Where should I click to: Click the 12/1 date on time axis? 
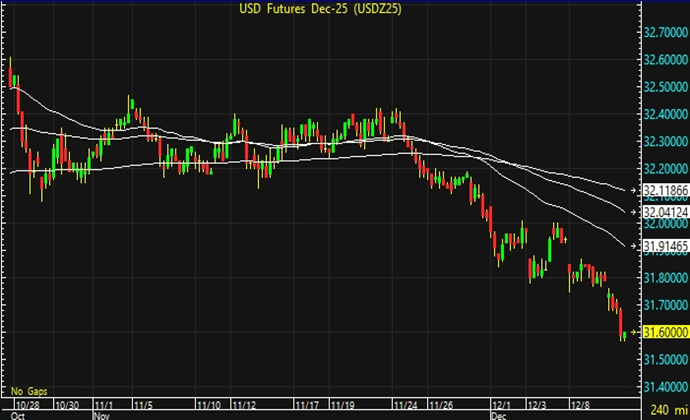[498, 404]
